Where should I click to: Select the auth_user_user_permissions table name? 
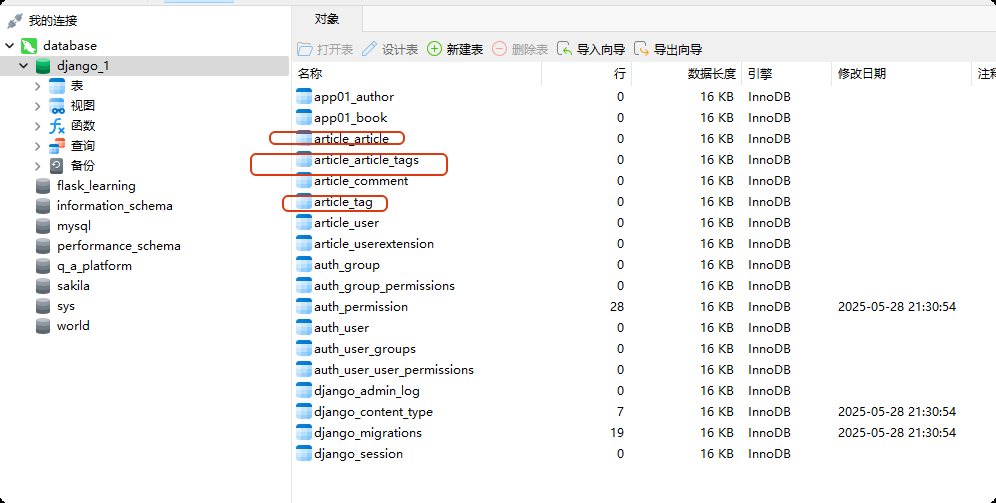394,370
